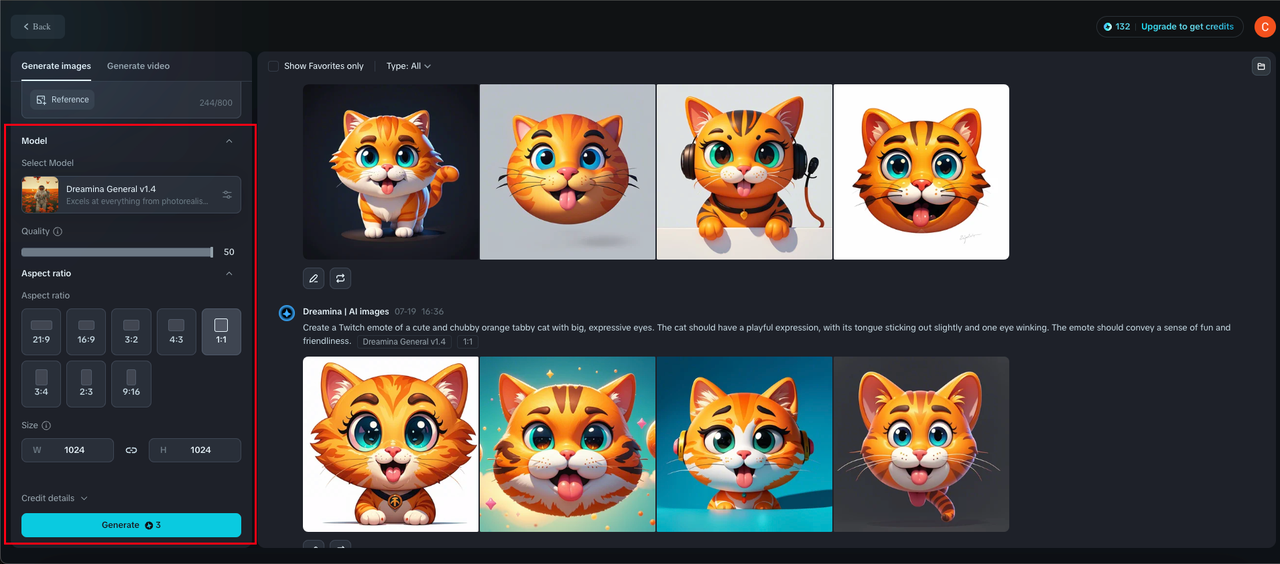The height and width of the screenshot is (564, 1280).
Task: Click the 132 credits indicator
Action: pos(1116,27)
